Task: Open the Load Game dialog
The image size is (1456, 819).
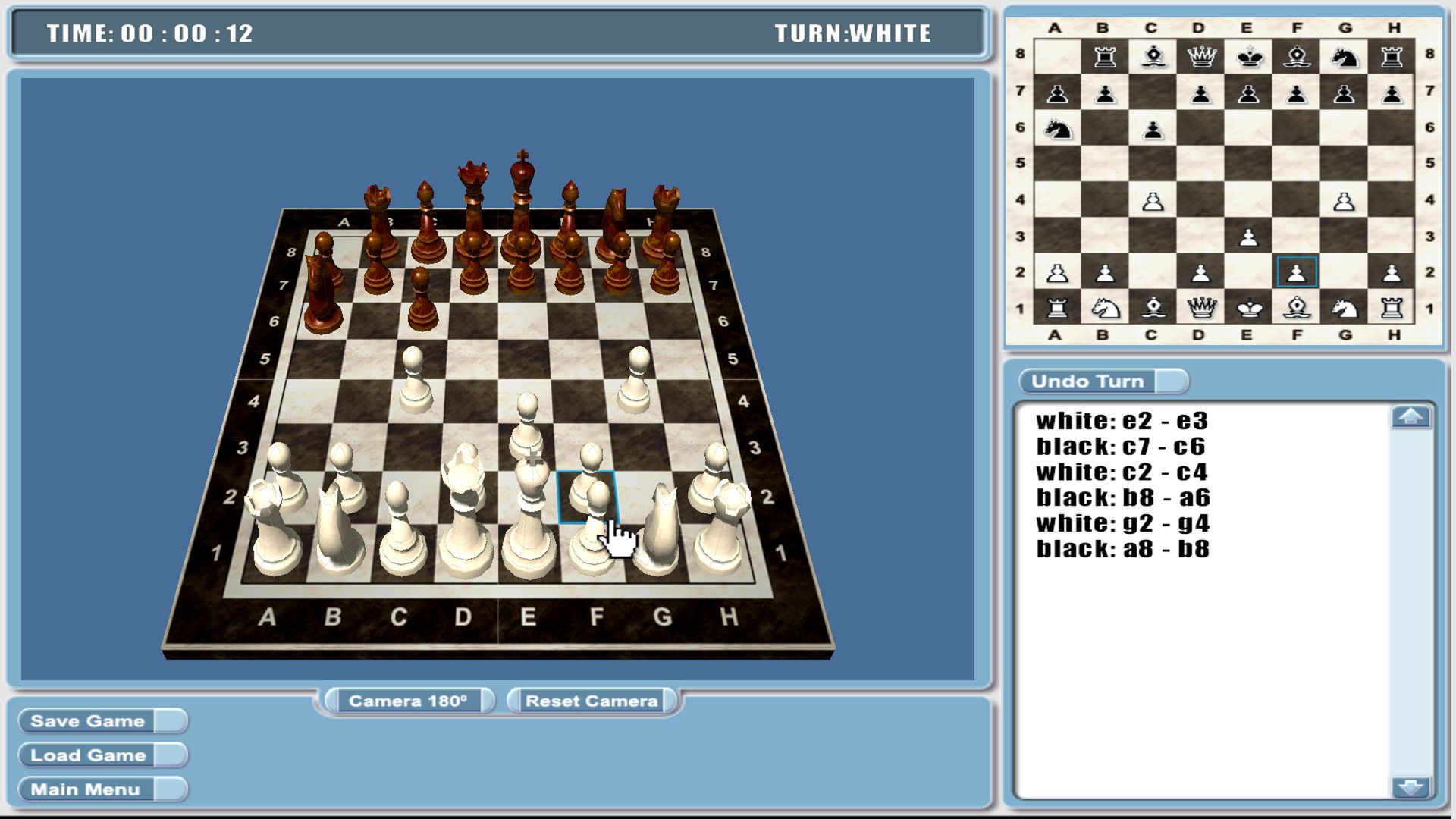Action: click(86, 755)
